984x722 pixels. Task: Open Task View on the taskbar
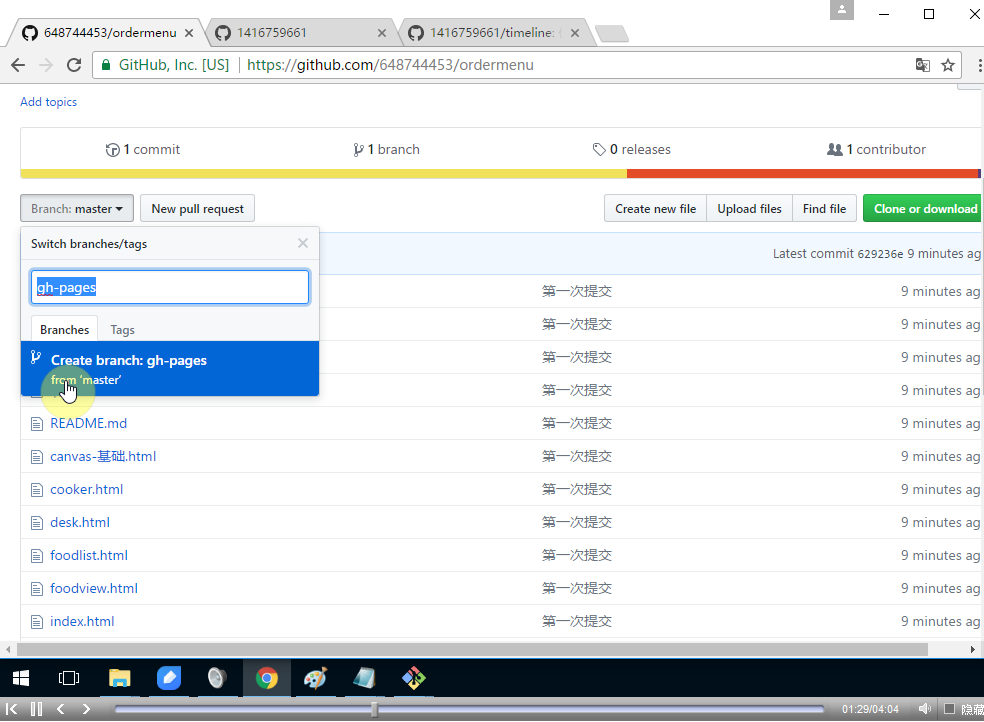(69, 678)
